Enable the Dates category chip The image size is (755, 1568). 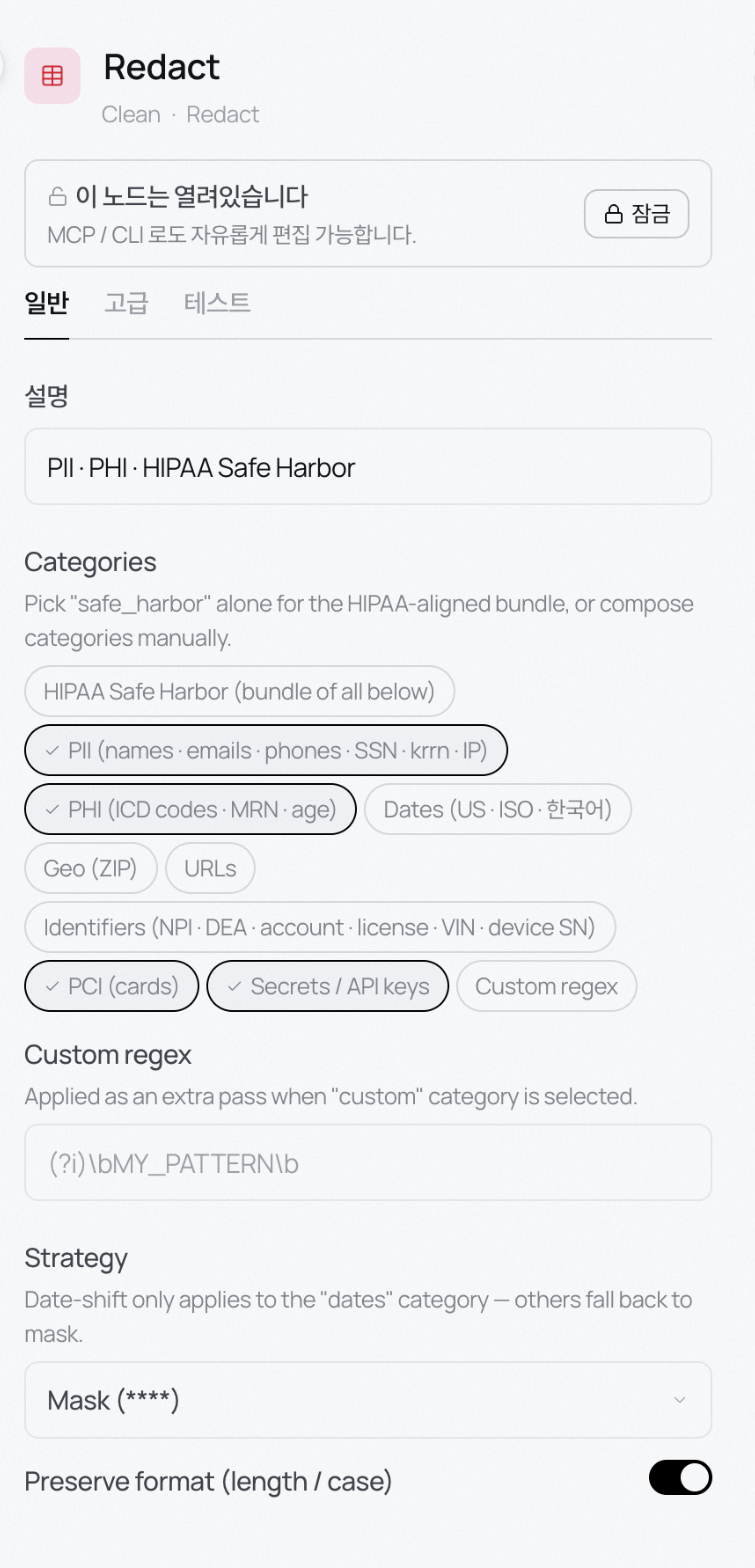tap(498, 809)
